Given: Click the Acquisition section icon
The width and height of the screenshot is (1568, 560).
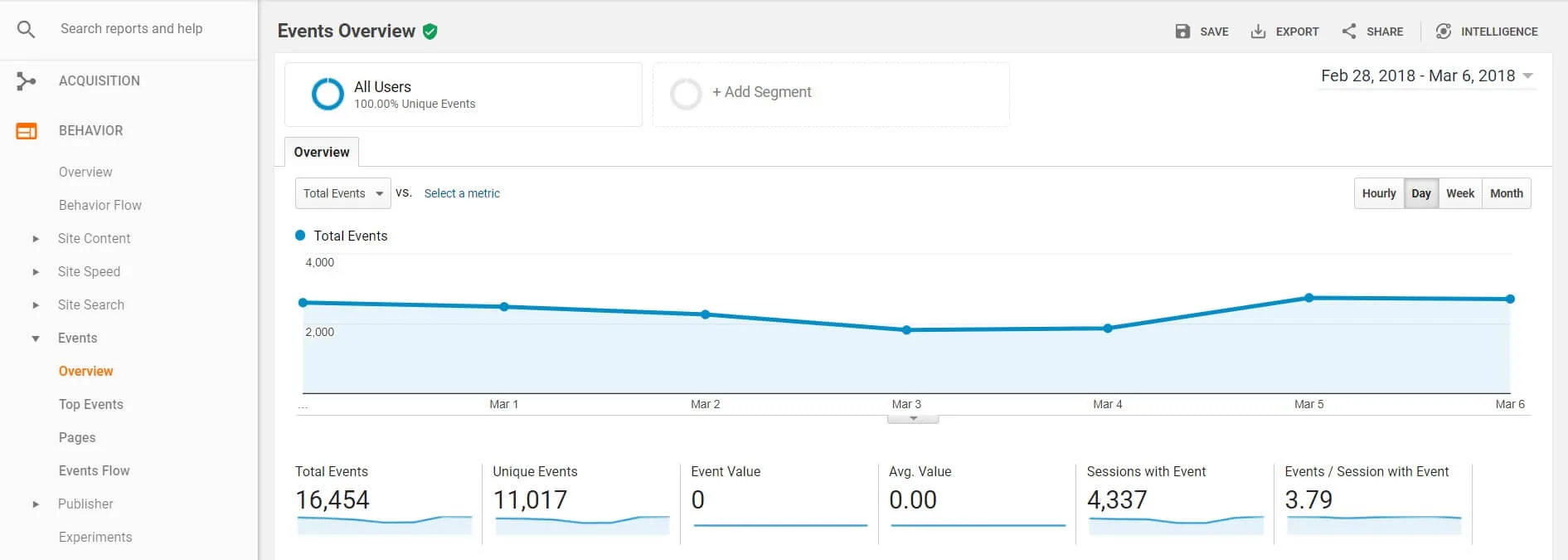Looking at the screenshot, I should pyautogui.click(x=27, y=81).
